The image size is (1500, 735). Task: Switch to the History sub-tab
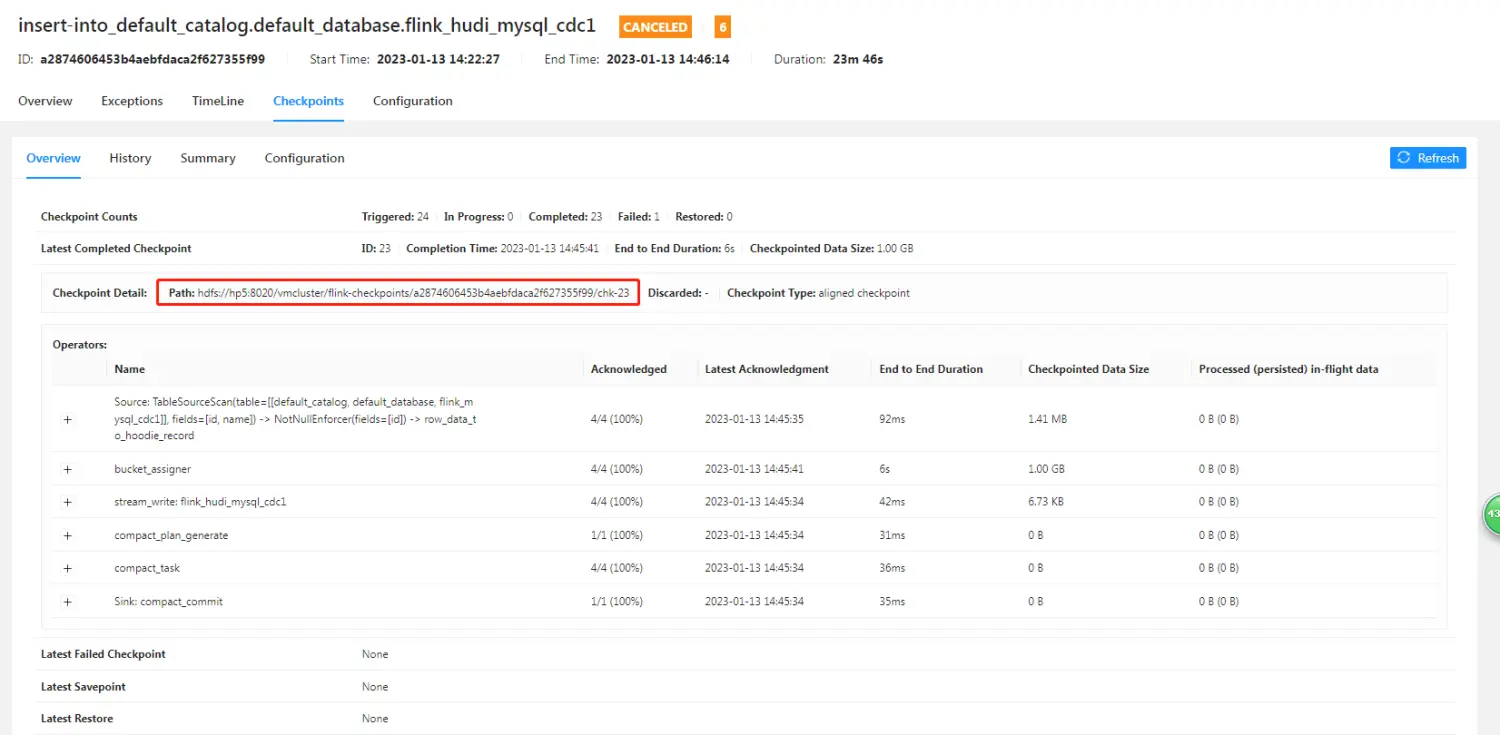coord(130,158)
